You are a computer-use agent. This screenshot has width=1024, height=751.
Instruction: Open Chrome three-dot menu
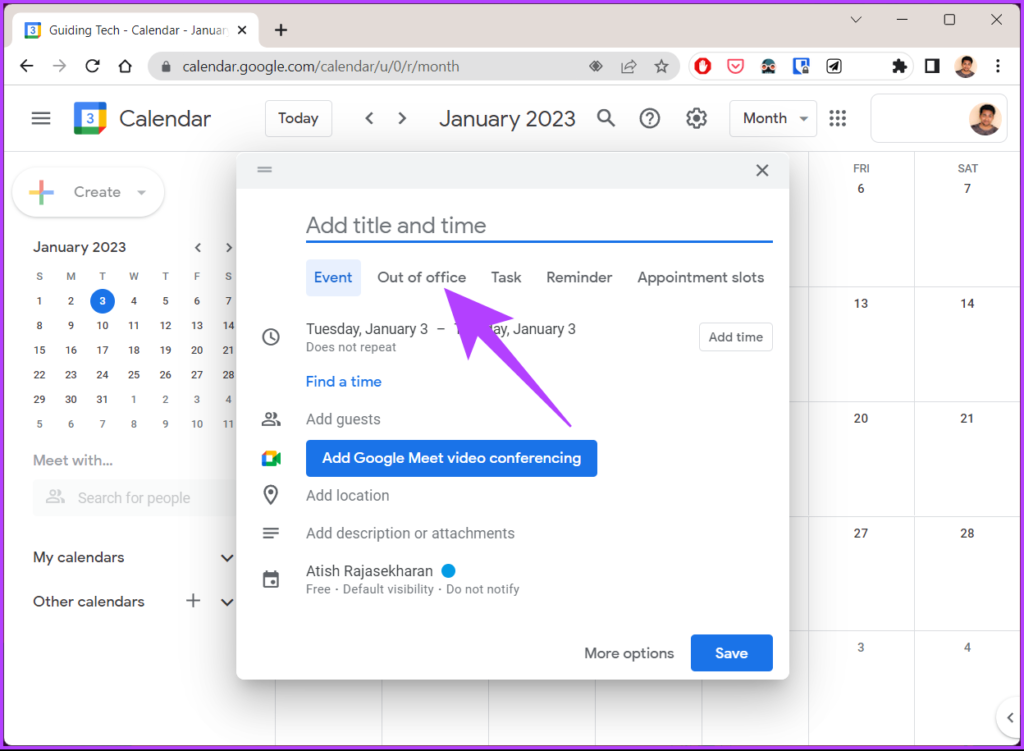point(998,66)
